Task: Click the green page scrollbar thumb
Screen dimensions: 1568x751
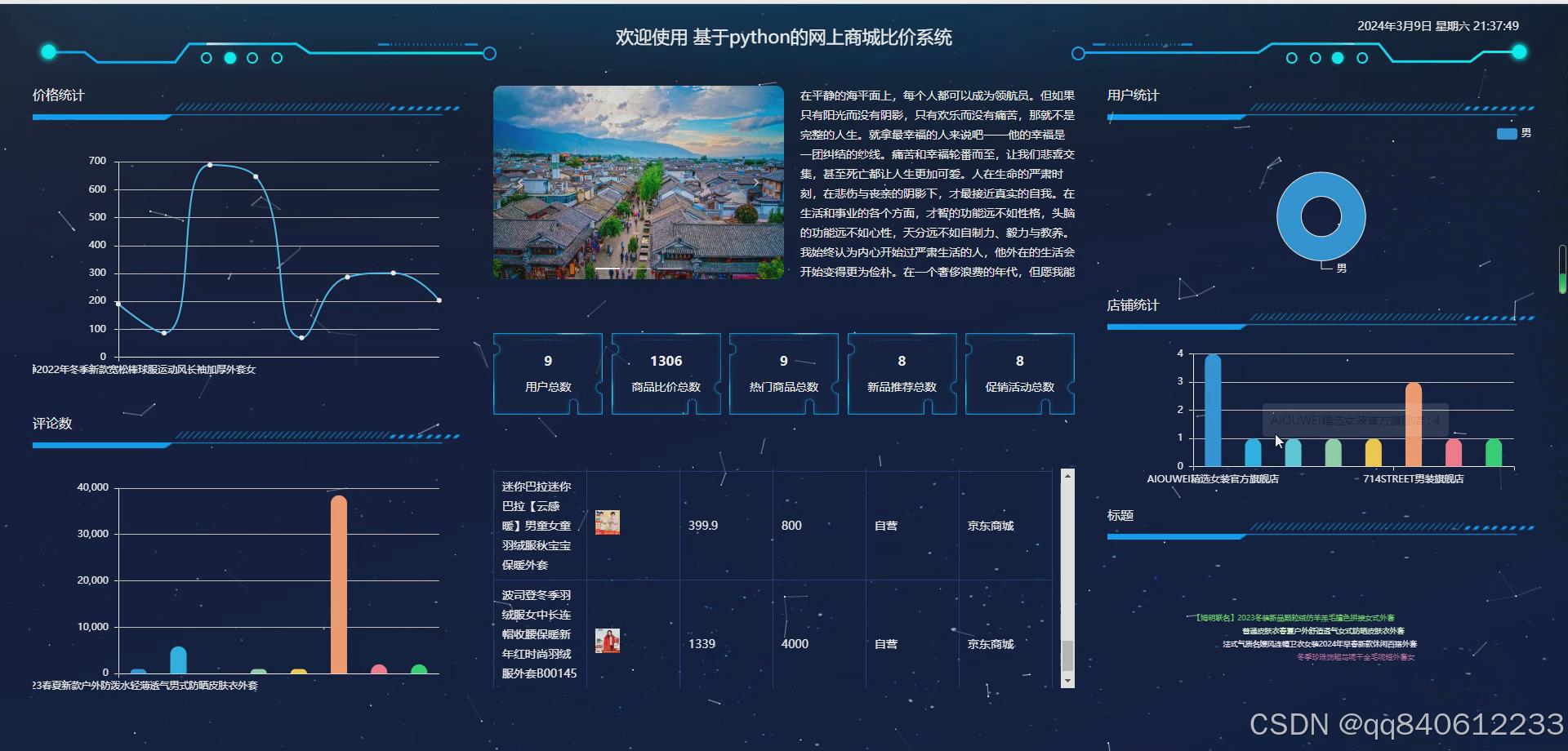Action: pyautogui.click(x=1562, y=283)
